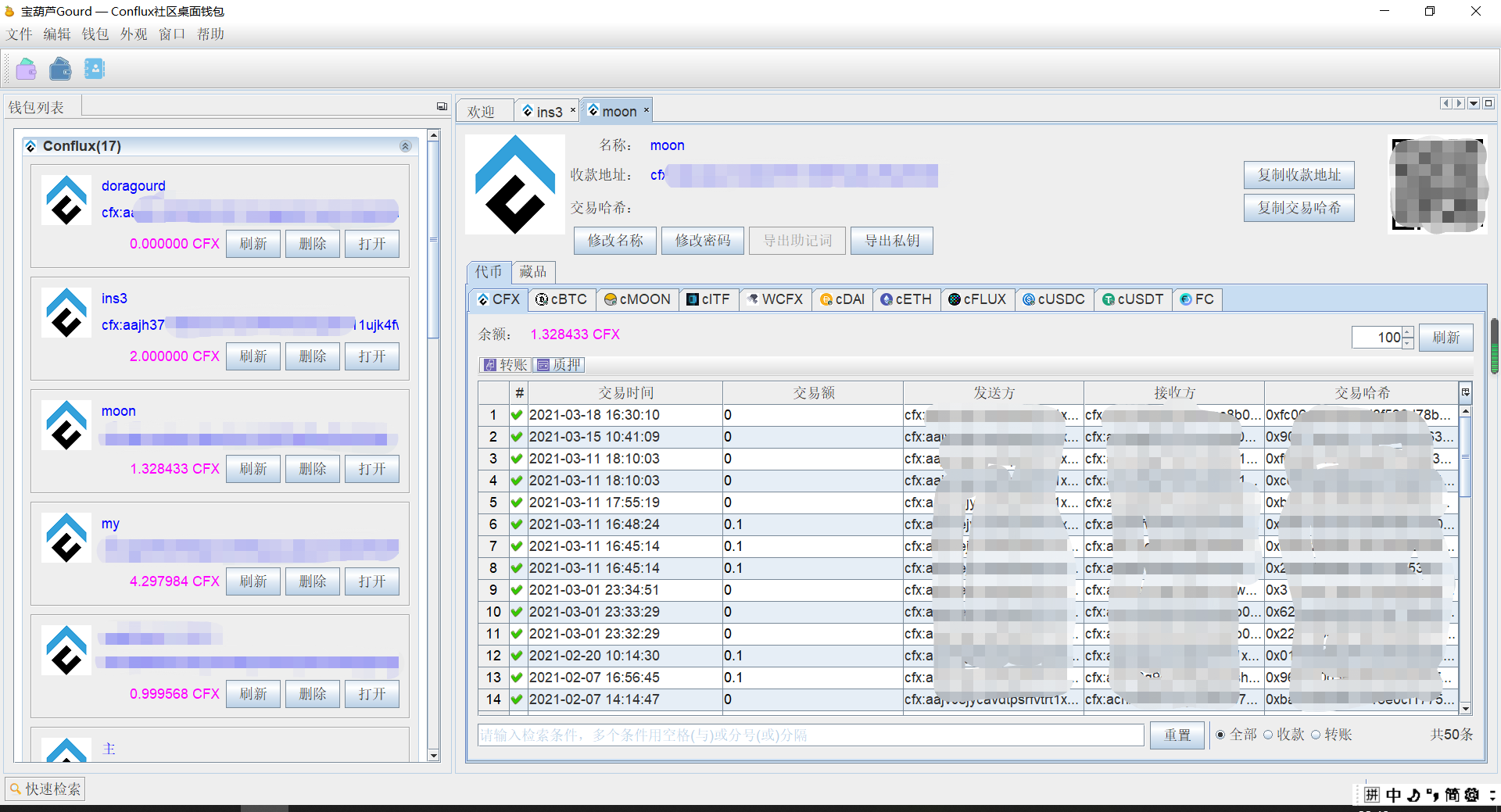Click the Conflux logo beside doragourd wallet
The image size is (1501, 812).
click(66, 200)
